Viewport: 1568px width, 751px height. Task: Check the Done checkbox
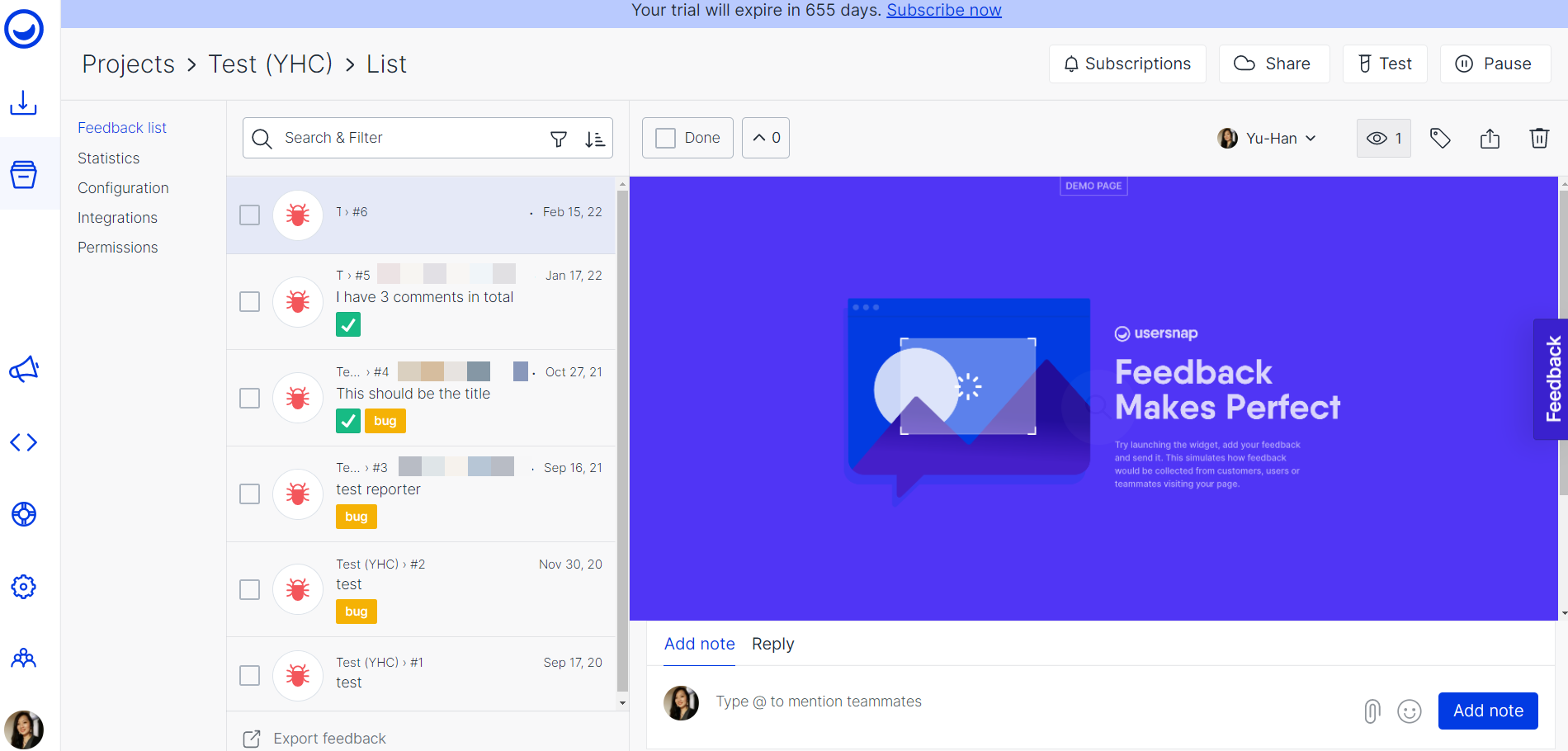[x=665, y=138]
